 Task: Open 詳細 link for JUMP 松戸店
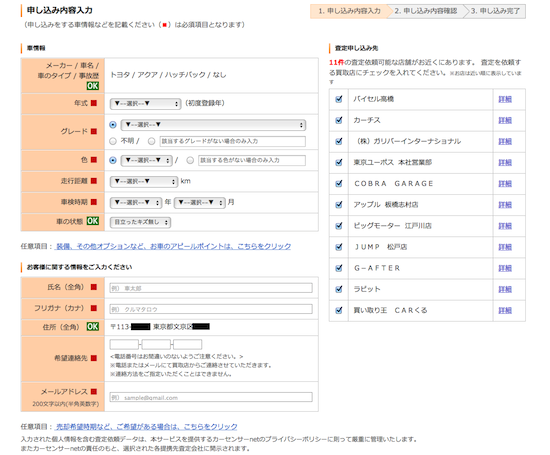505,247
